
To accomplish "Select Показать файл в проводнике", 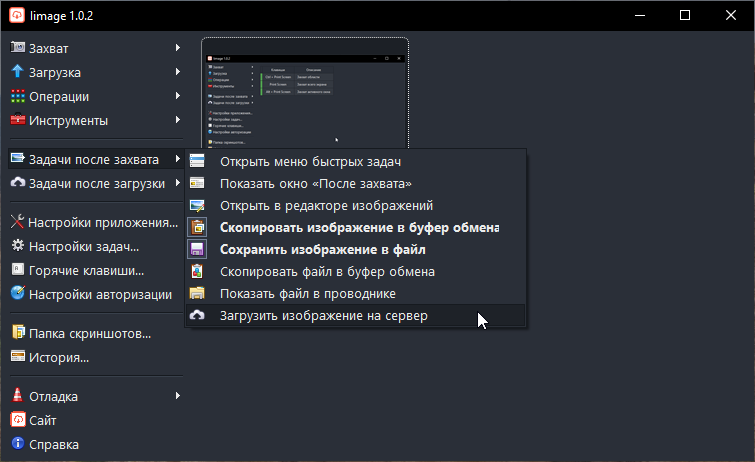I will (x=355, y=294).
